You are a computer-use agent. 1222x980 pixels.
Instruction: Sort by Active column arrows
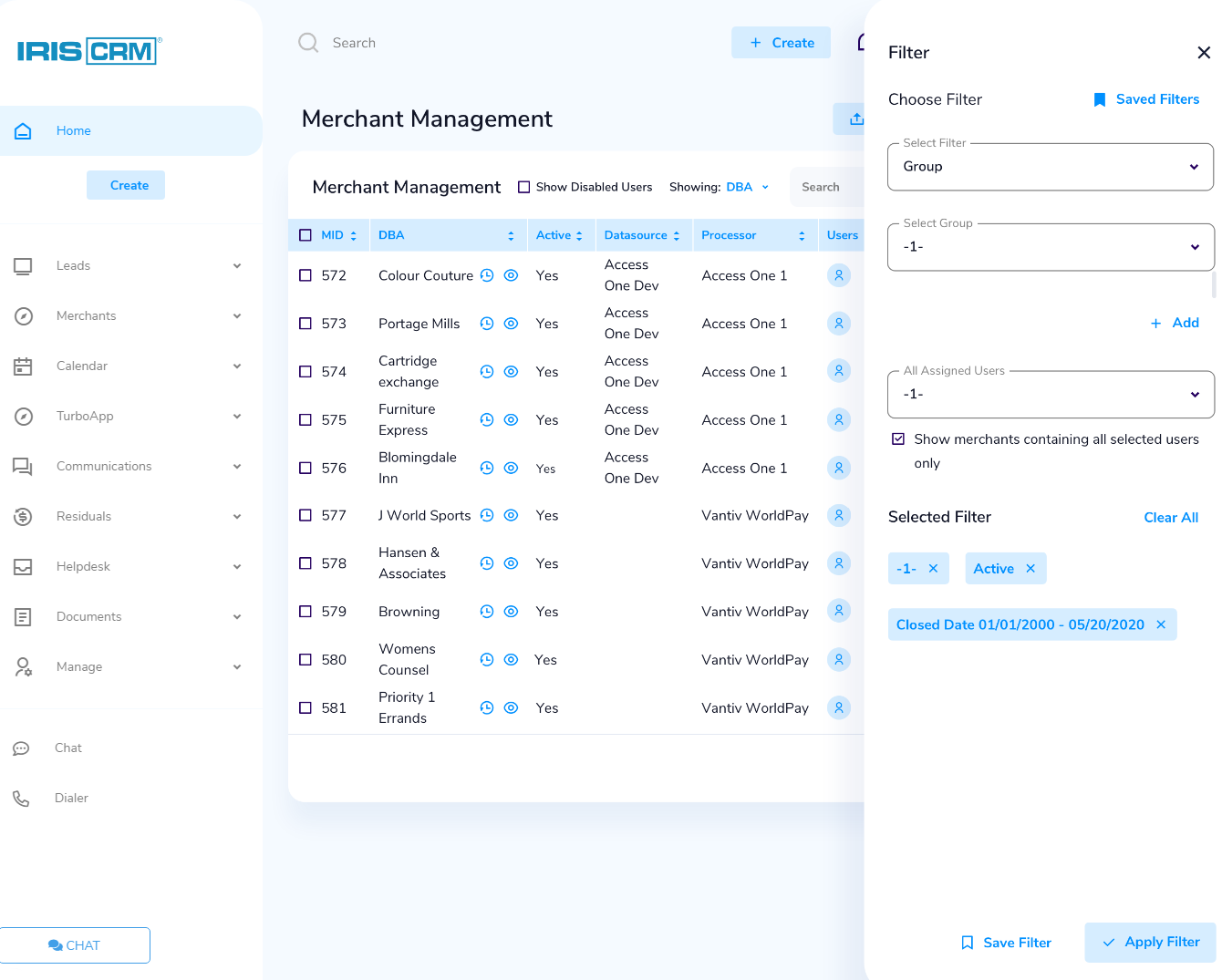[579, 236]
